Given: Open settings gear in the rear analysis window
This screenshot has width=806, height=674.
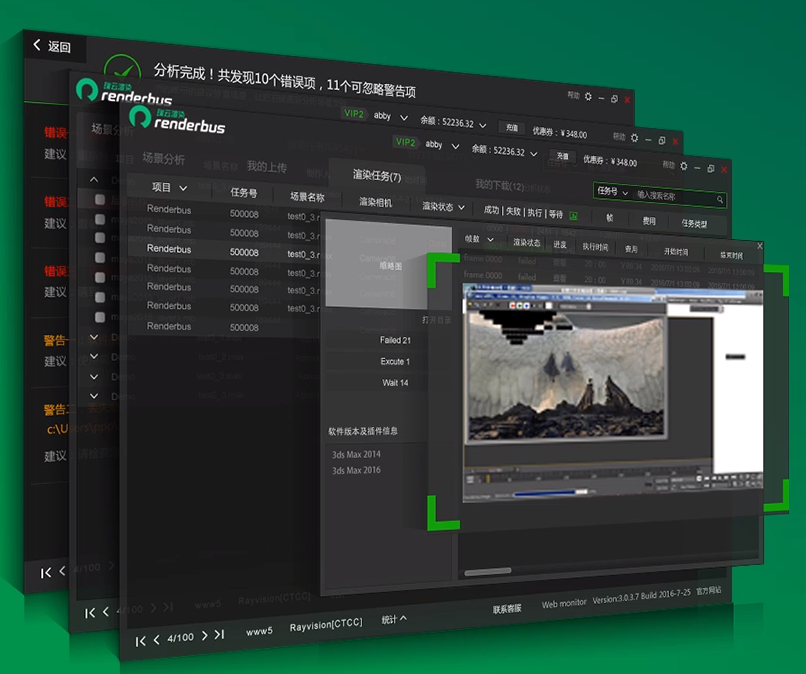Looking at the screenshot, I should (588, 97).
